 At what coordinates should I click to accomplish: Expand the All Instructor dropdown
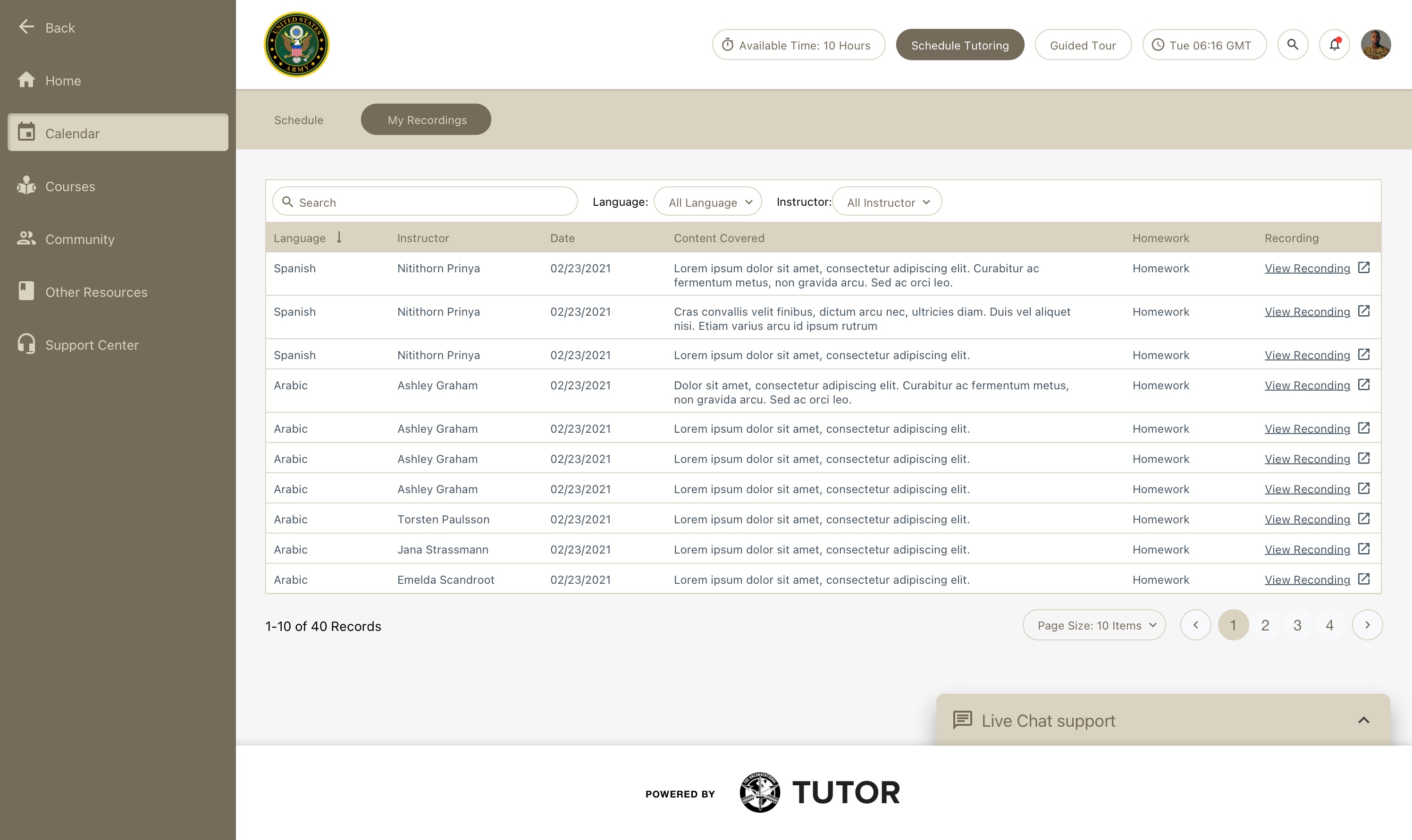point(887,202)
